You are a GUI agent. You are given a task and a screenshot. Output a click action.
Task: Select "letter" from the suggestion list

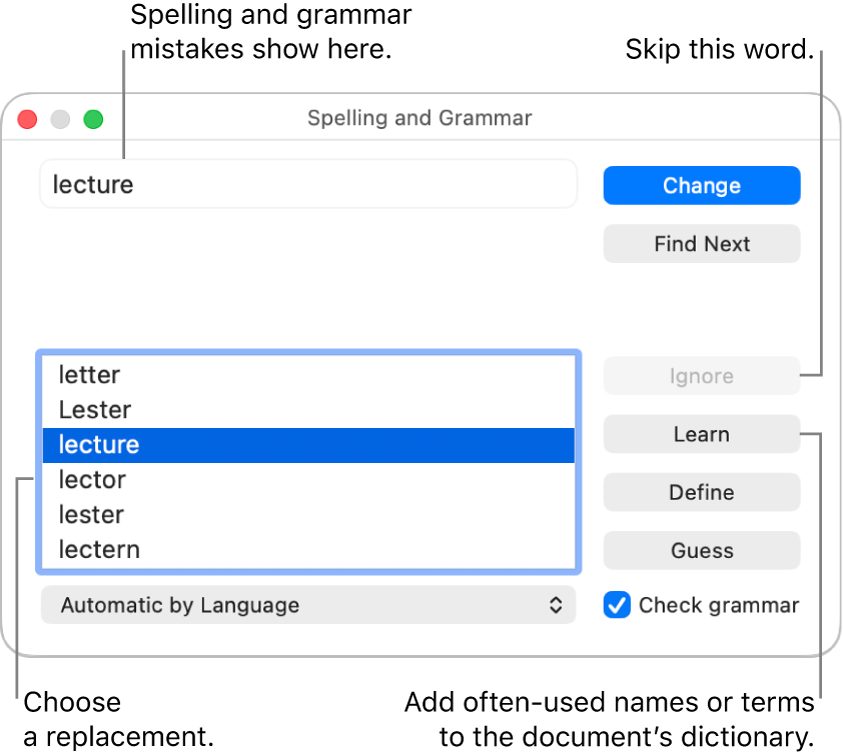click(89, 375)
